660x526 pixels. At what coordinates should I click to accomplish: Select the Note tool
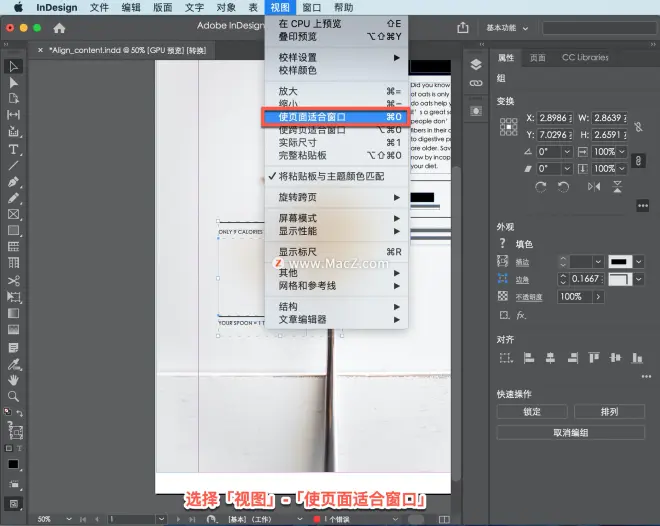click(x=13, y=348)
